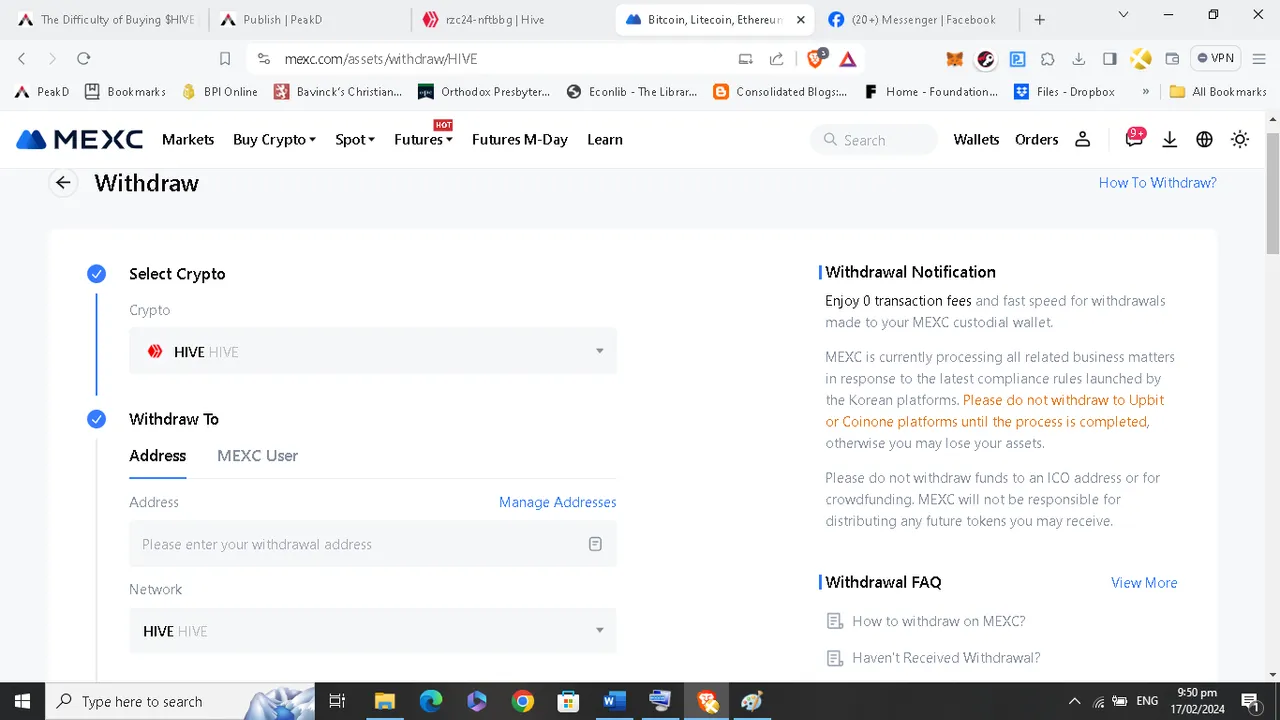The image size is (1280, 720).
Task: Click the bookmark this page icon
Action: click(x=225, y=59)
